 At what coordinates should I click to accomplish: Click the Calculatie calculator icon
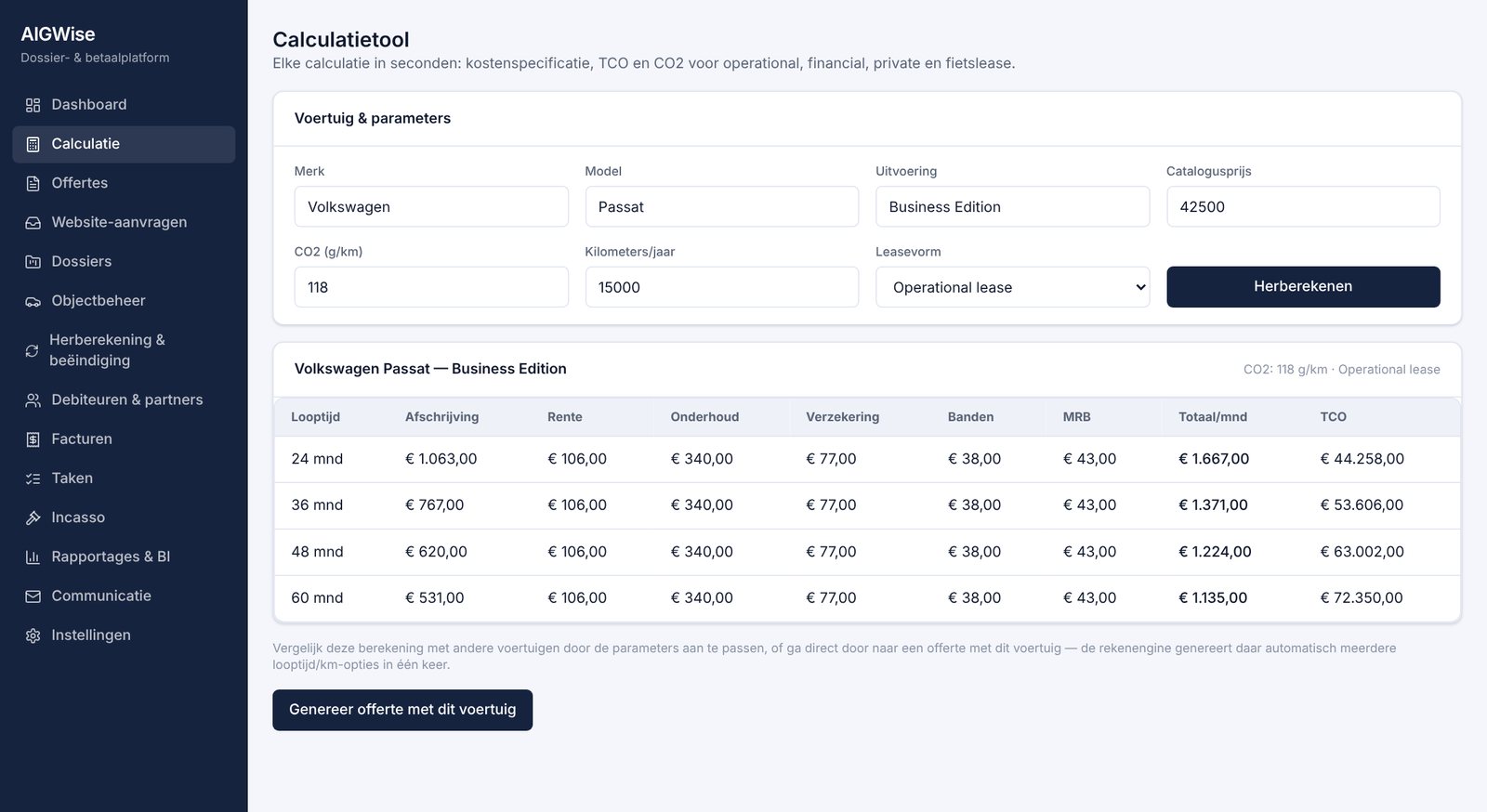(x=33, y=144)
